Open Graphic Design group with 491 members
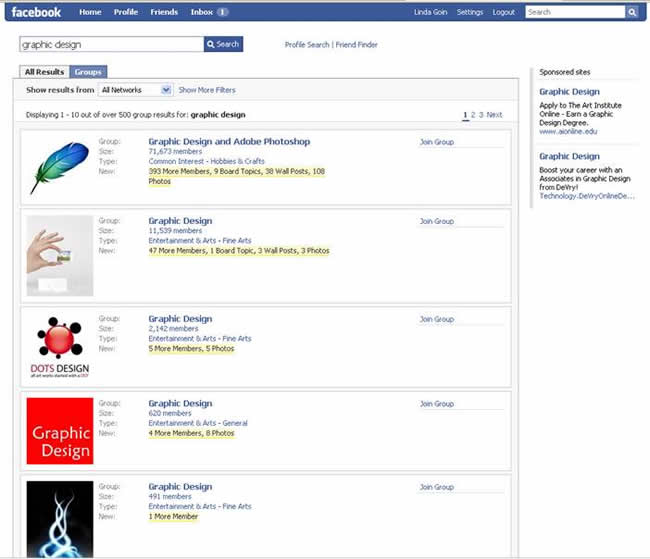 pyautogui.click(x=180, y=486)
